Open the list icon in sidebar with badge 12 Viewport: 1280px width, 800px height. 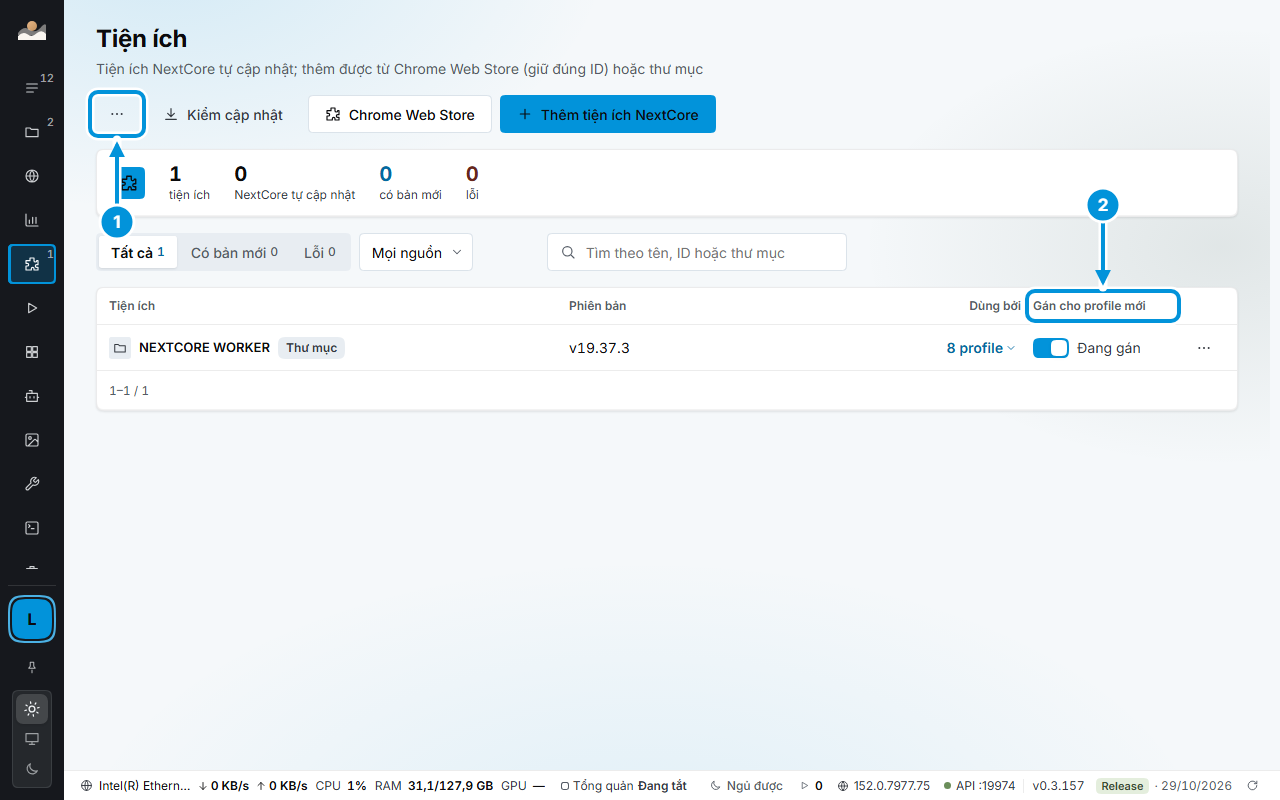[x=32, y=88]
